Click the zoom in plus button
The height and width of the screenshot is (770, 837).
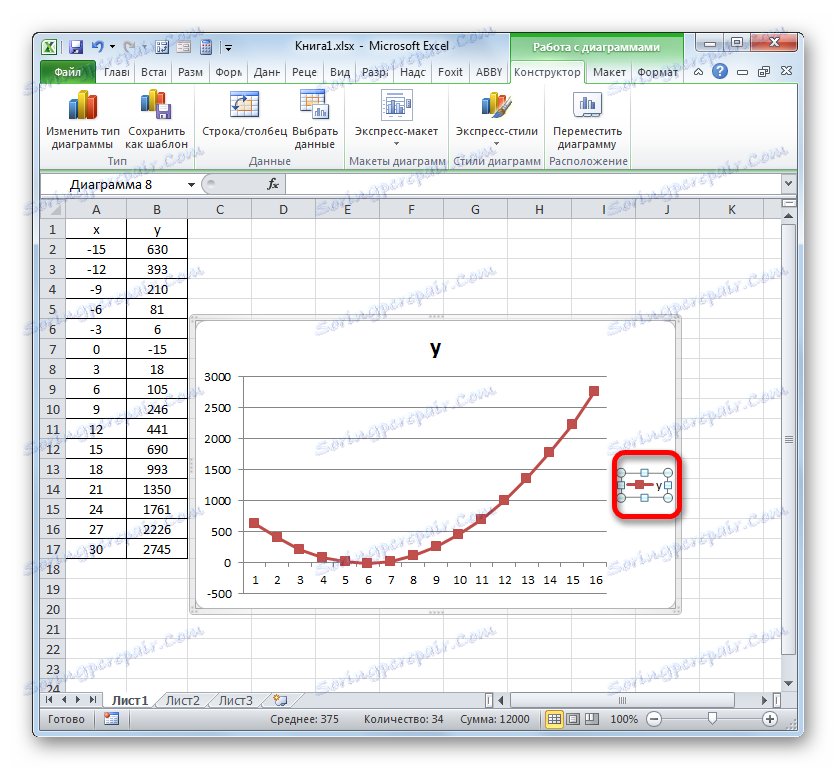coord(770,719)
